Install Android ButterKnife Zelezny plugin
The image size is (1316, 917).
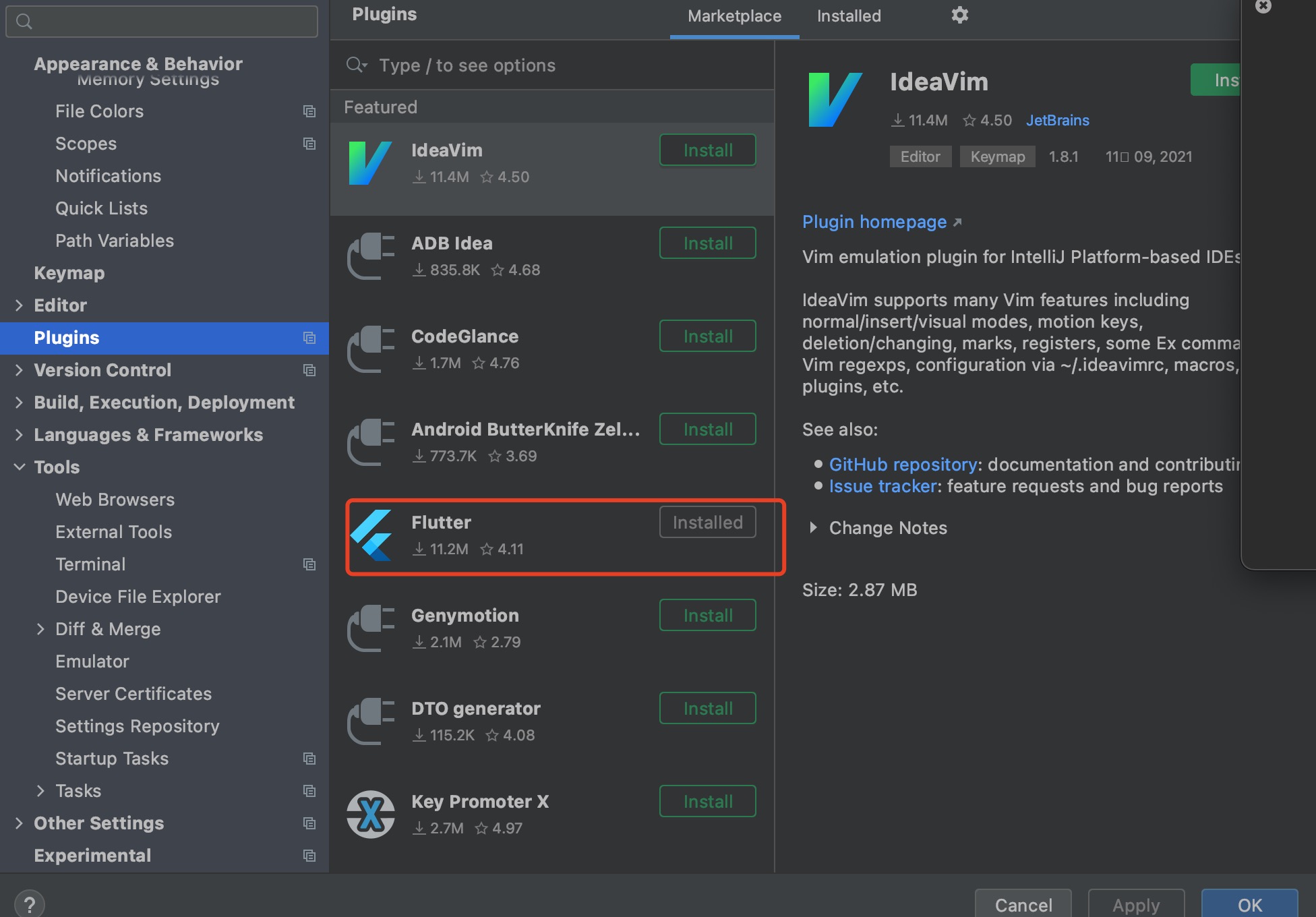(708, 429)
